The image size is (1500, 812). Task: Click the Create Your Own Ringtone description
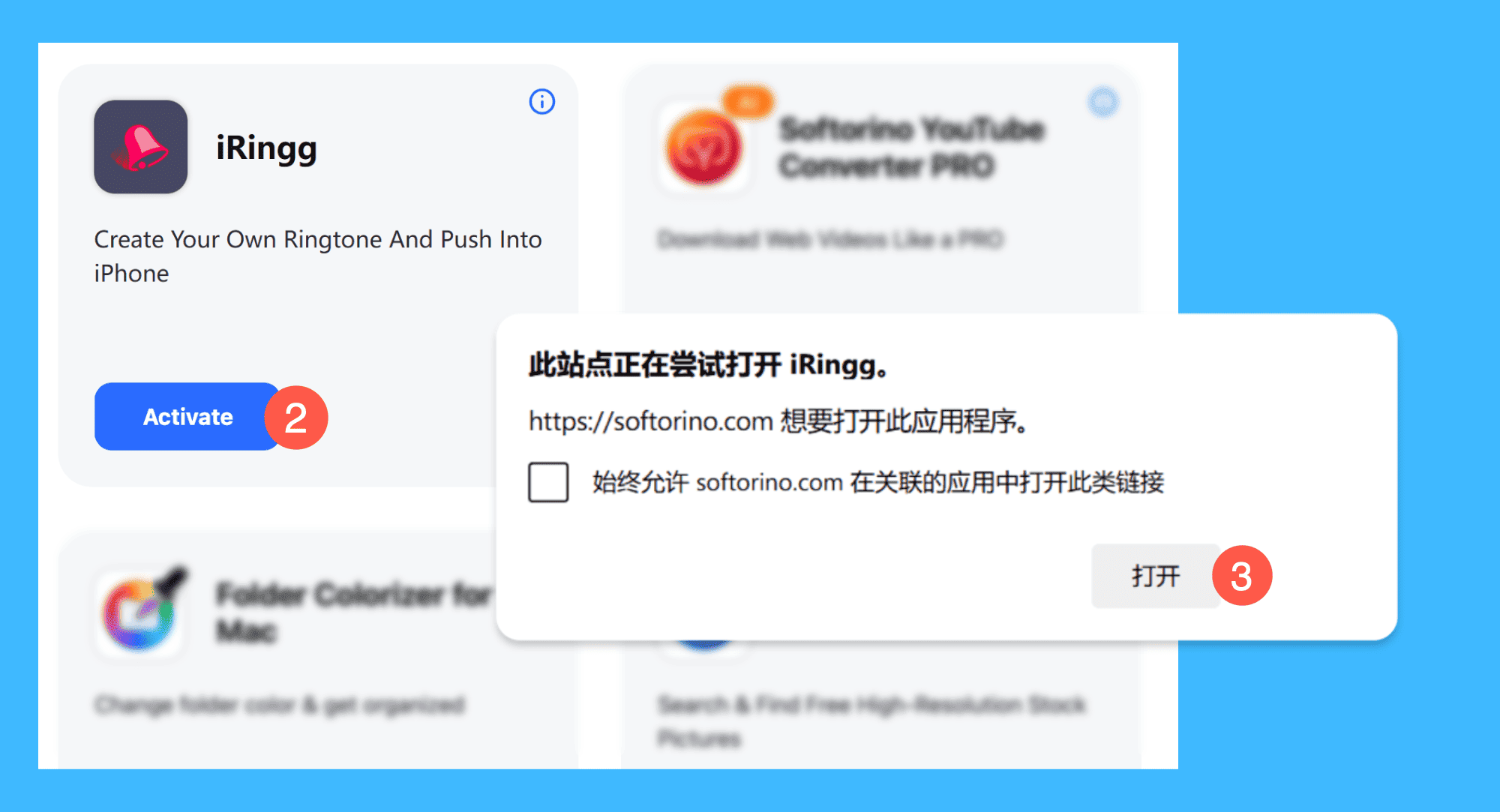click(318, 256)
